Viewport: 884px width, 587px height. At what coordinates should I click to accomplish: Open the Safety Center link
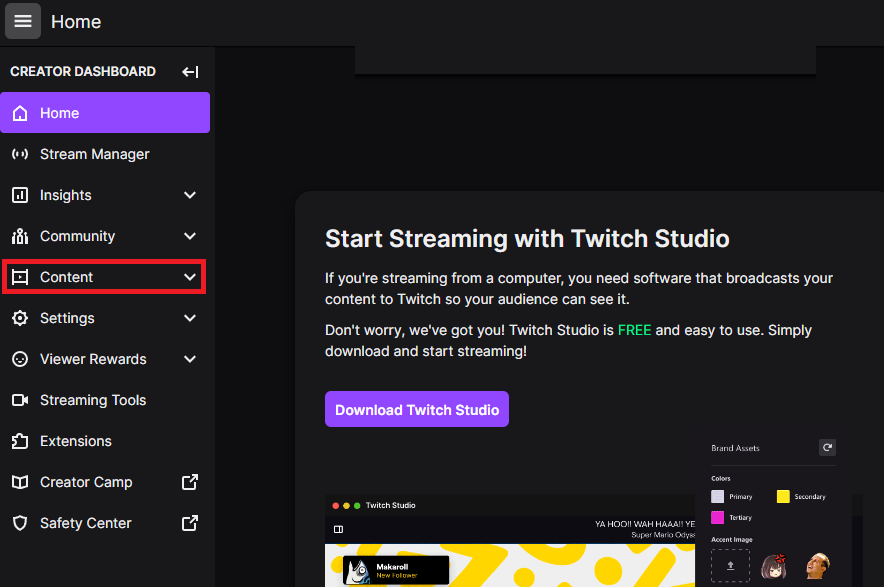pyautogui.click(x=105, y=523)
